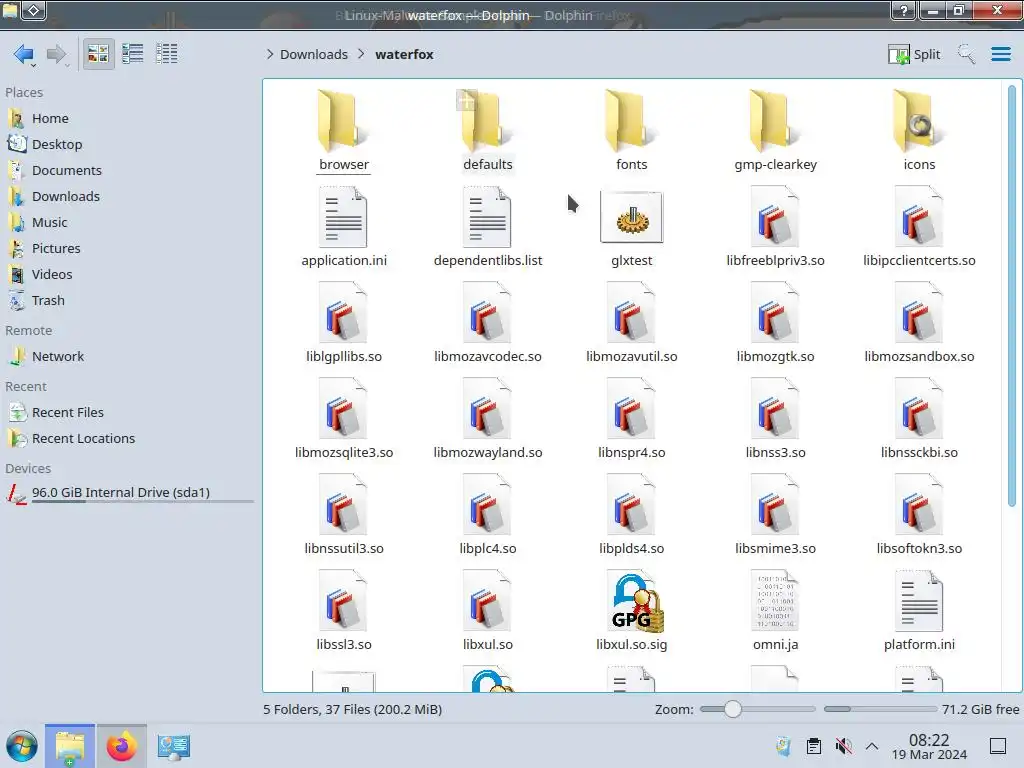Switch to Icons view mode

[x=98, y=54]
